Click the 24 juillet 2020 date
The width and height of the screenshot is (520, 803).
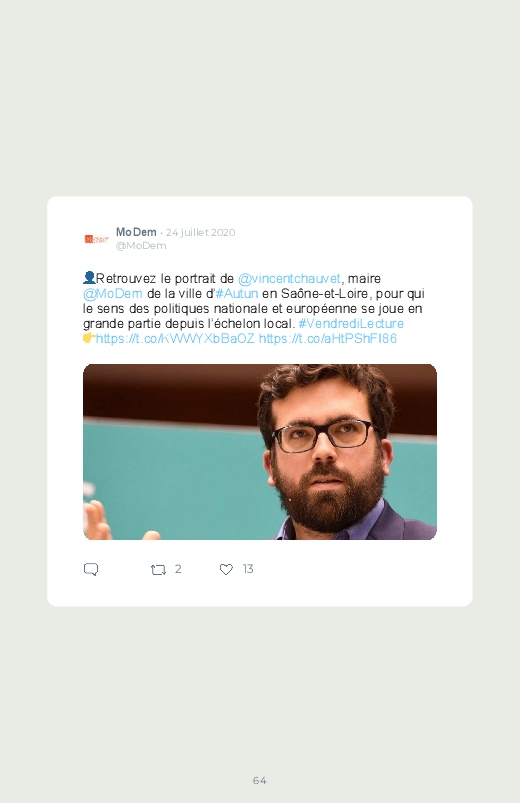click(200, 233)
